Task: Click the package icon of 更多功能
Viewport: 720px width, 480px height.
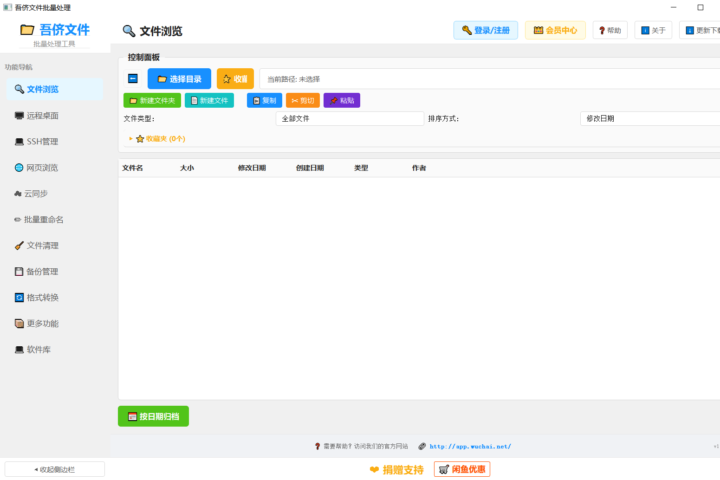Action: [x=19, y=323]
